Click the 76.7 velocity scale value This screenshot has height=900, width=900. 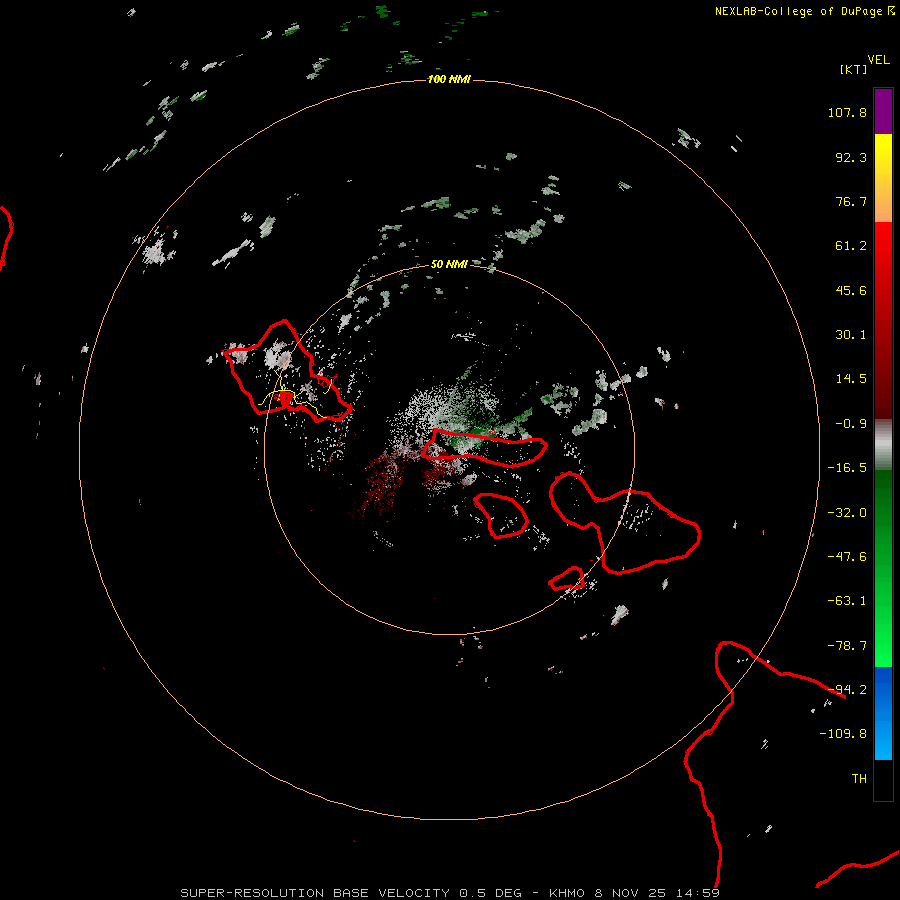[851, 201]
